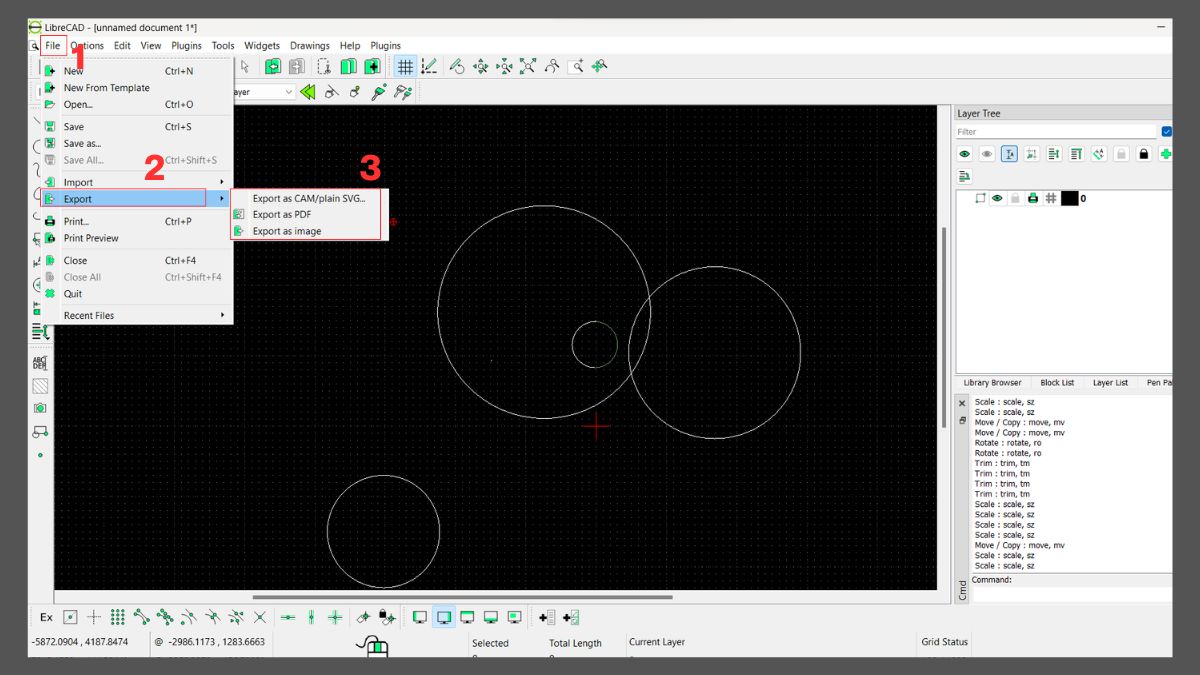This screenshot has width=1200, height=675.
Task: Switch to the Block List tab
Action: coord(1057,382)
